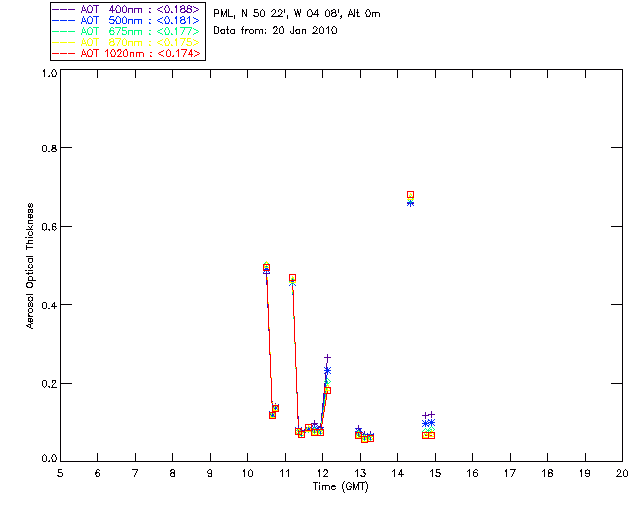The height and width of the screenshot is (512, 640).
Task: Click the x-axis tick label "9"
Action: coord(210,473)
